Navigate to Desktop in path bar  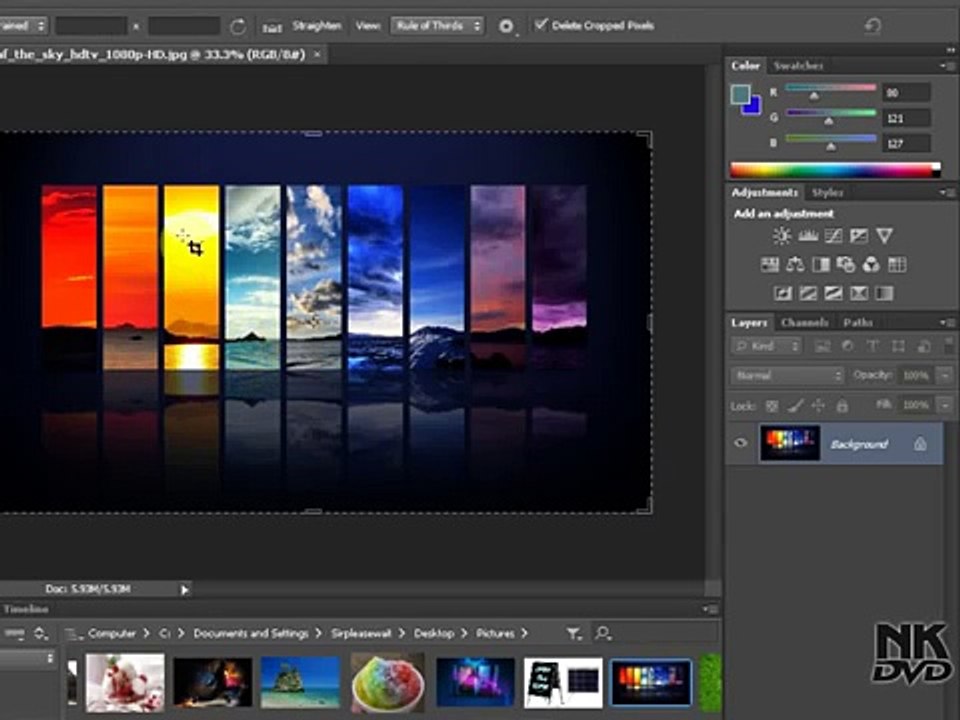coord(434,633)
